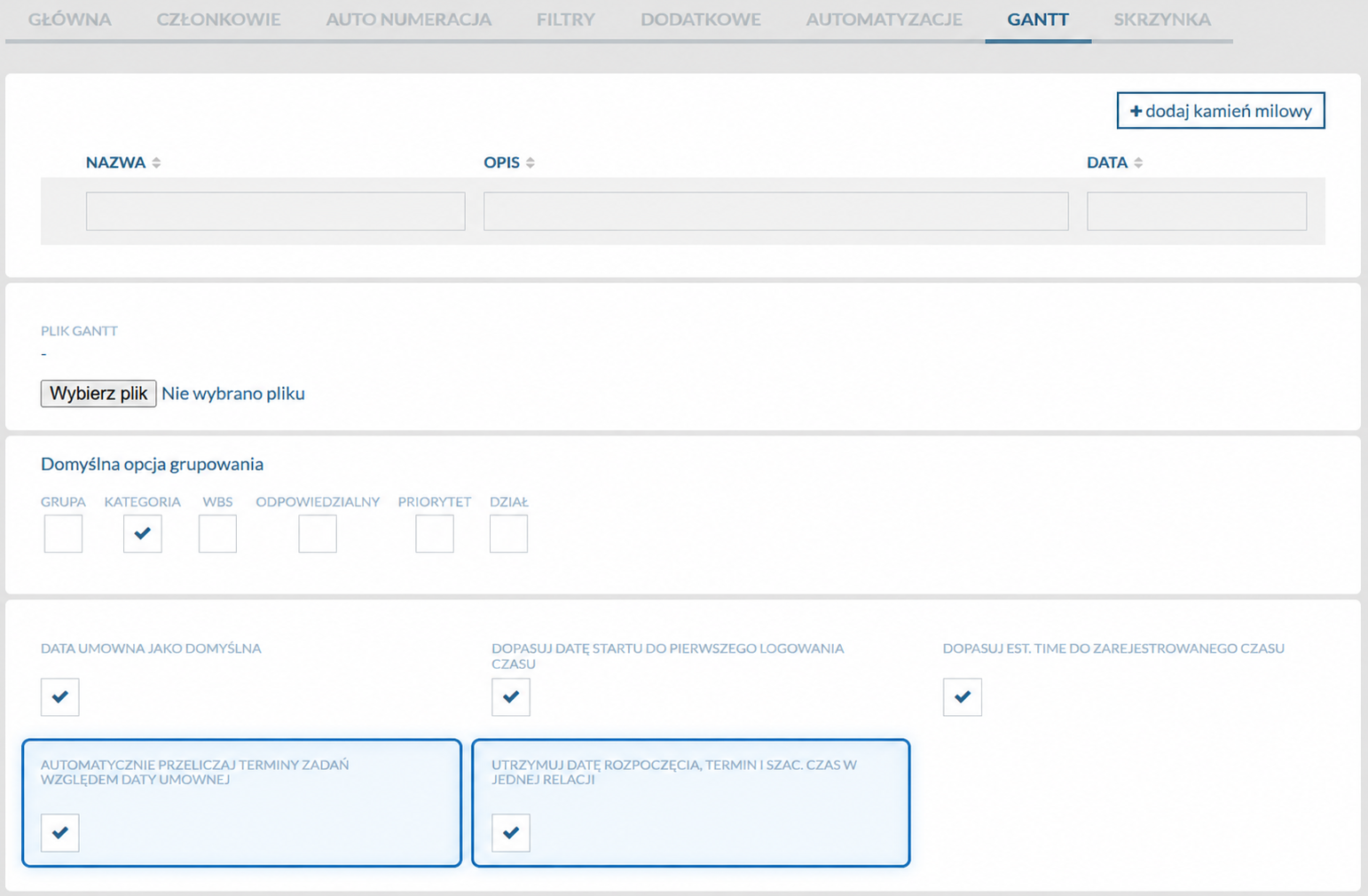Uncheck 'Utrzymuj datę rozpoczęcia, termin' checkbox
Image resolution: width=1368 pixels, height=896 pixels.
point(511,833)
